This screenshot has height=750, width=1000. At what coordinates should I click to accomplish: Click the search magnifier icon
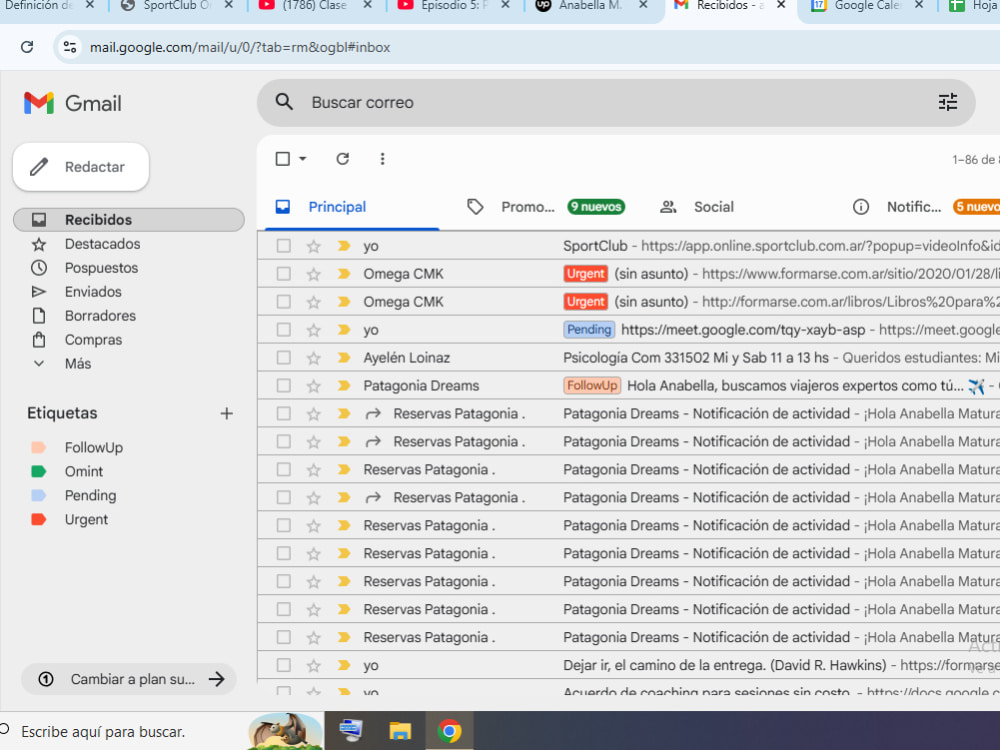[284, 102]
